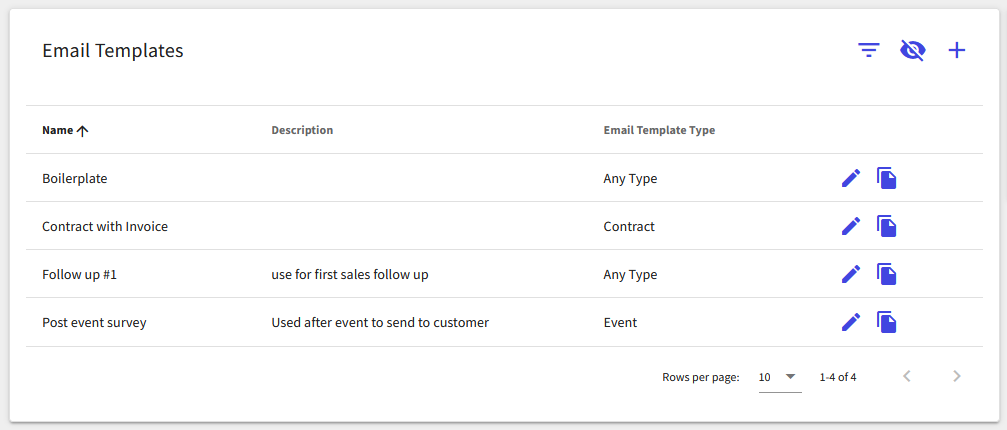Go to the next page arrow
1007x430 pixels.
(x=957, y=376)
